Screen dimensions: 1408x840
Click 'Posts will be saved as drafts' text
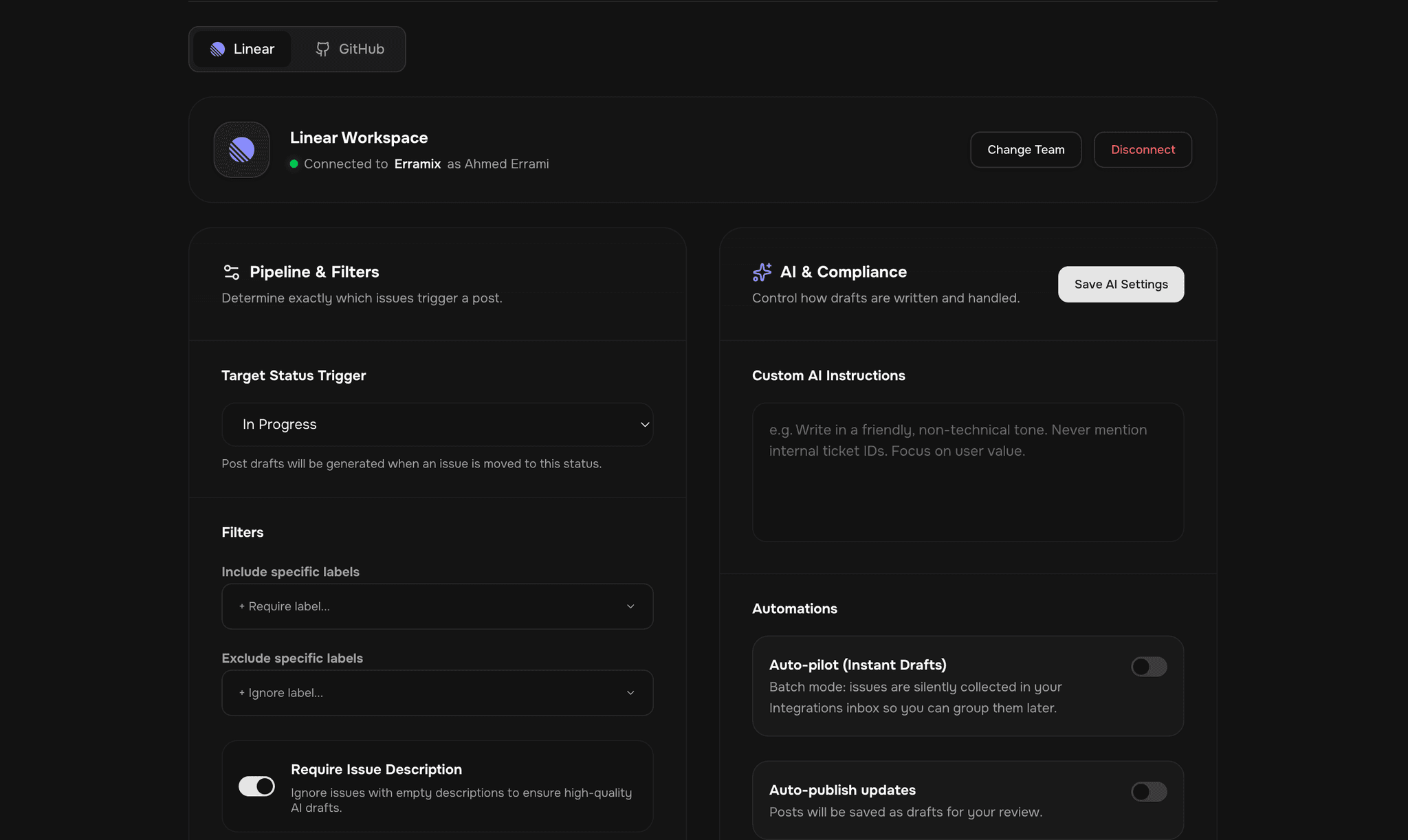coord(905,813)
